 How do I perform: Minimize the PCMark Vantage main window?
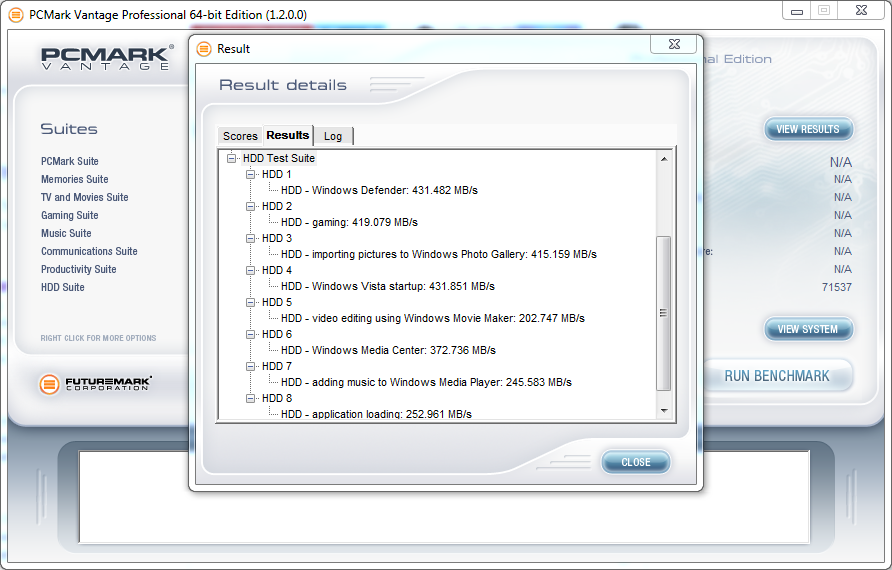pos(797,11)
